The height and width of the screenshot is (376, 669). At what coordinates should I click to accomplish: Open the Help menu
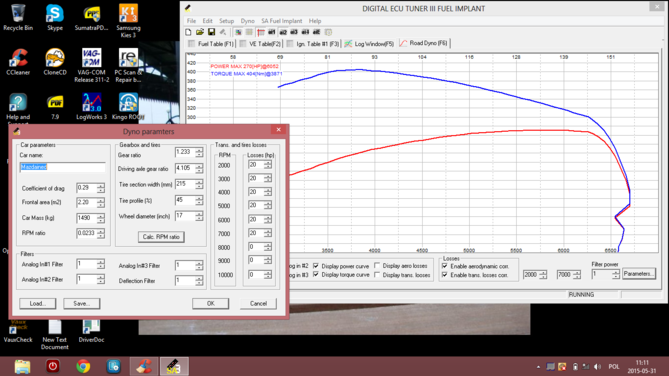click(x=315, y=21)
